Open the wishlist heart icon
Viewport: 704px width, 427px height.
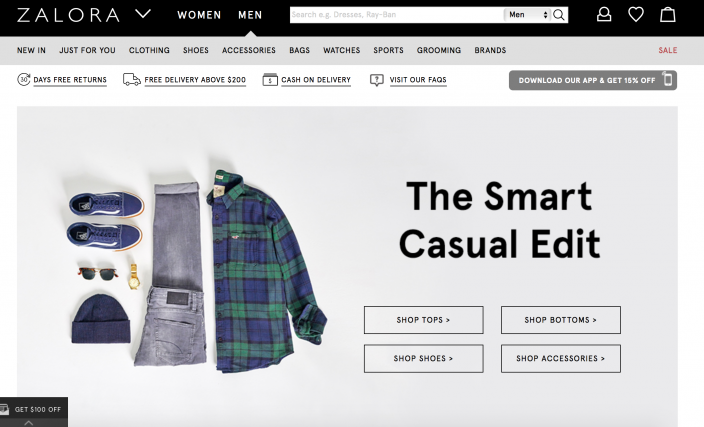tap(636, 14)
